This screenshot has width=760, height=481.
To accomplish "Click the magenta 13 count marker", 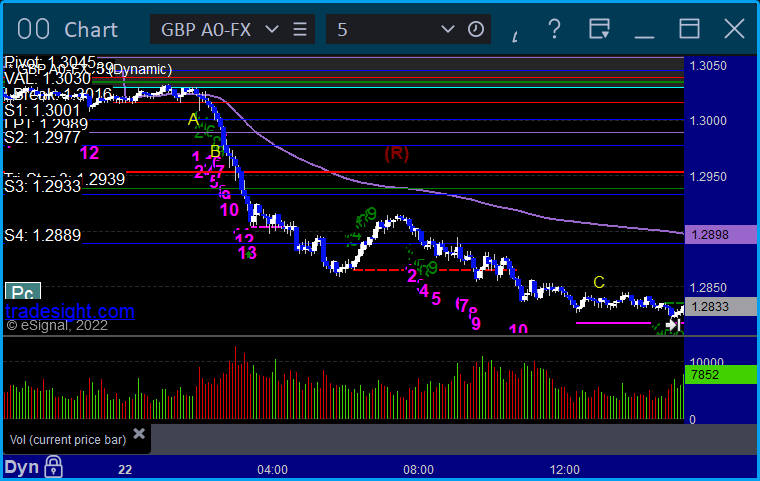I will [247, 253].
